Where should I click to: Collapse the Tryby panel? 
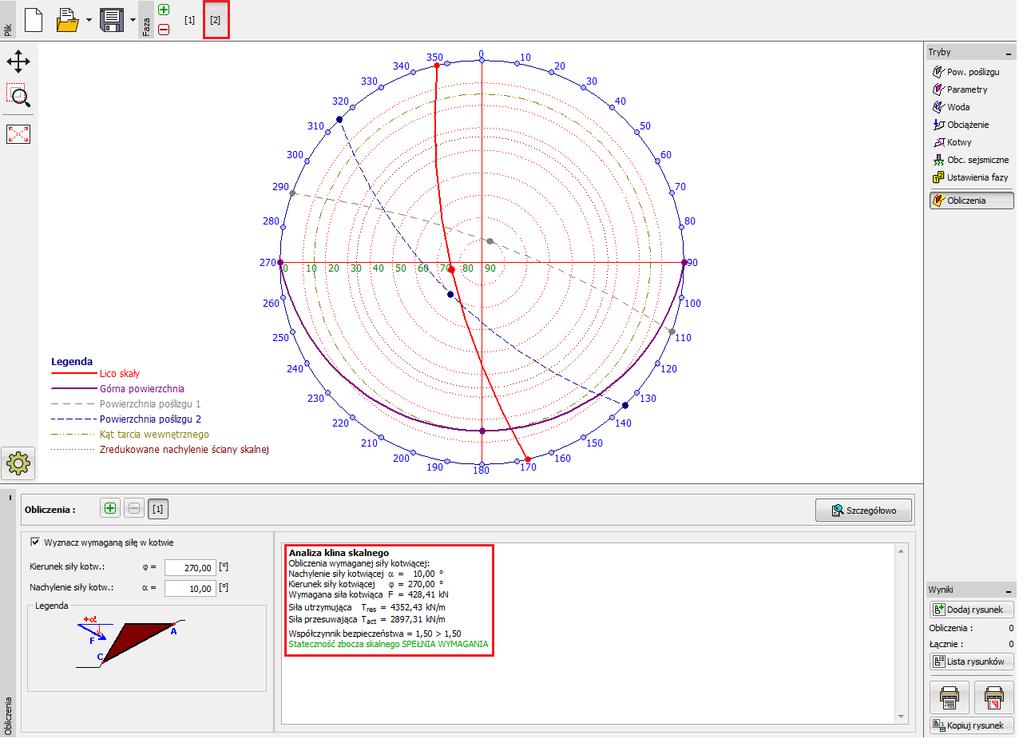coord(1009,53)
